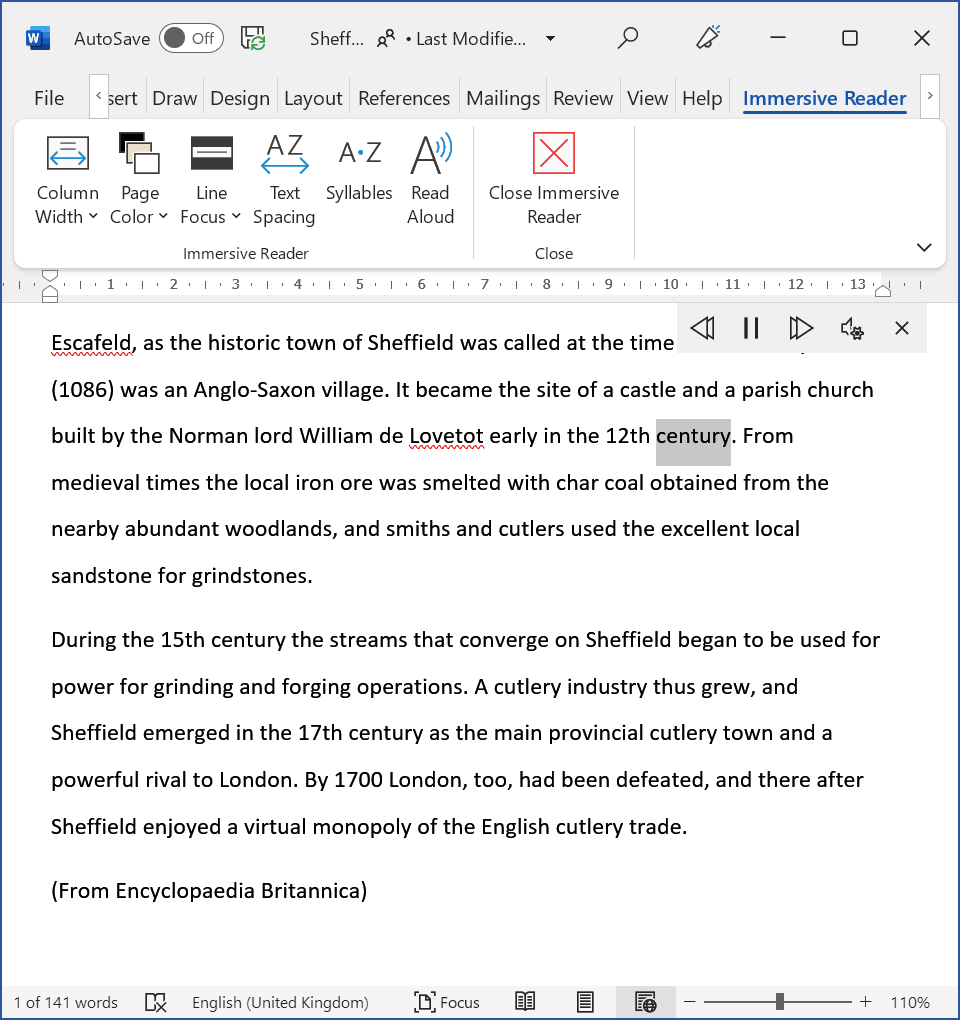Image resolution: width=960 pixels, height=1020 pixels.
Task: Switch to Read Mode from status bar
Action: (524, 1001)
